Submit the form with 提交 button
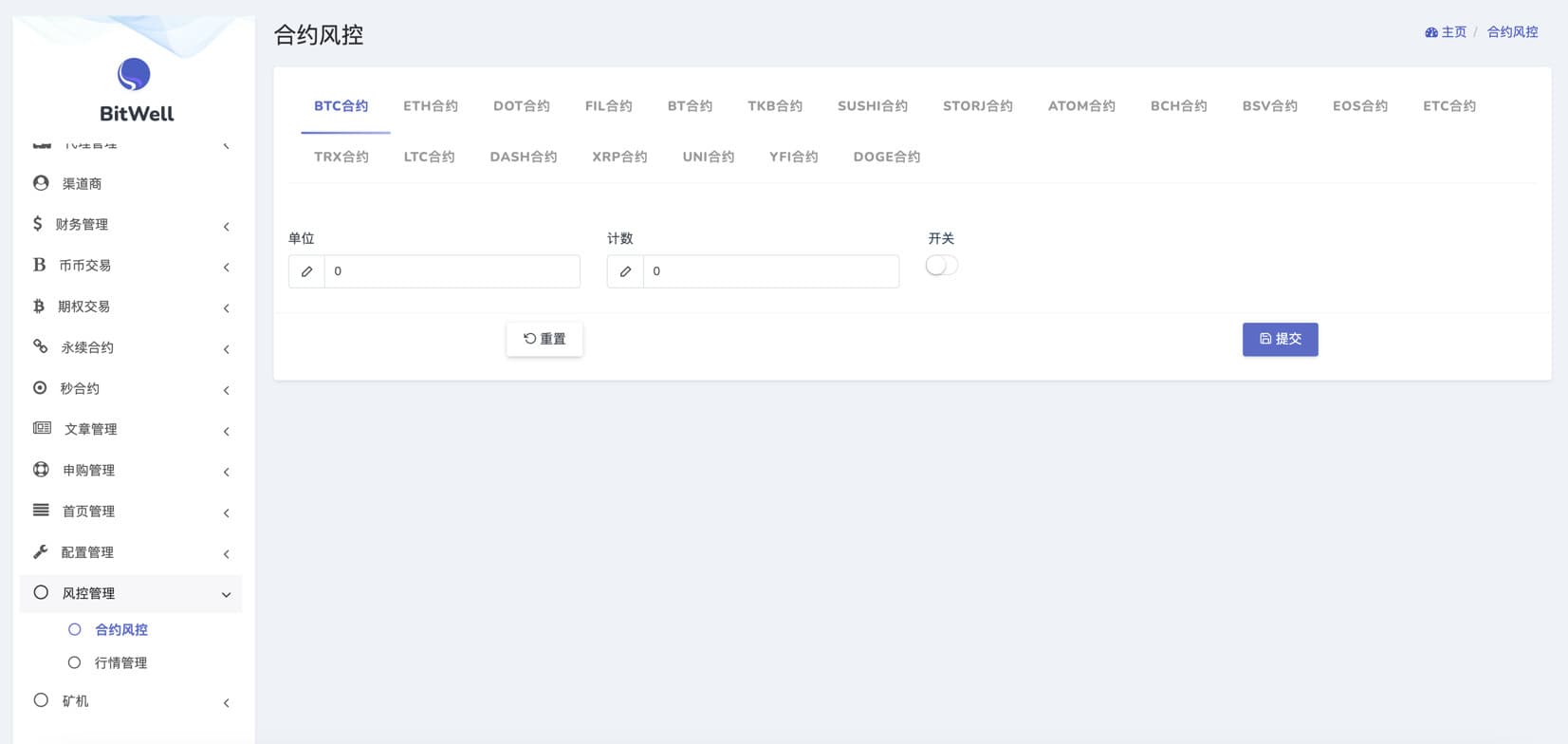The width and height of the screenshot is (1568, 744). pyautogui.click(x=1280, y=340)
